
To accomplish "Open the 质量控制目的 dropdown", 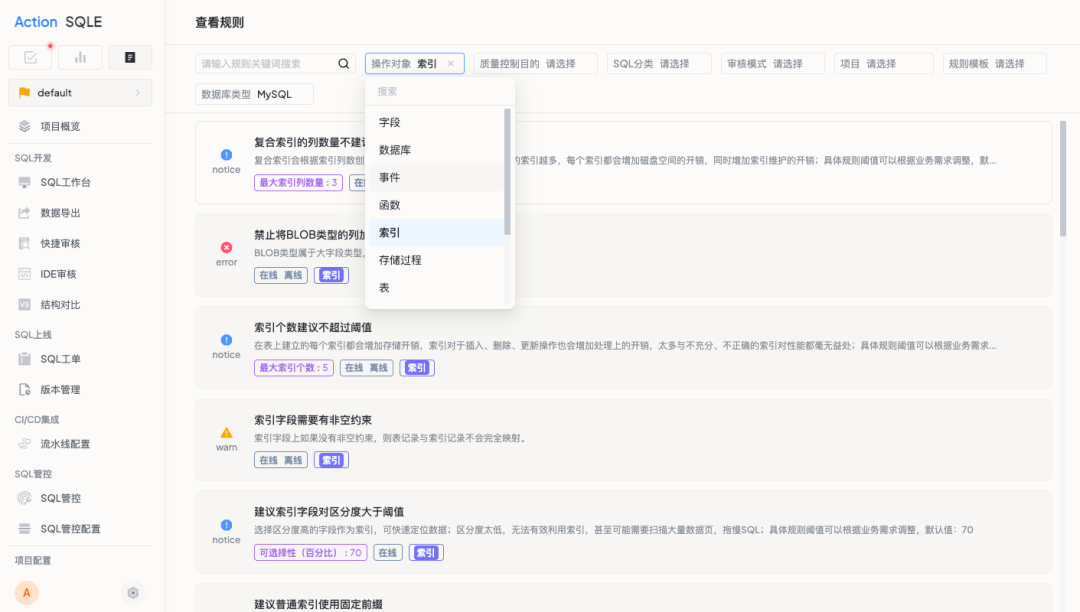I will 535,63.
